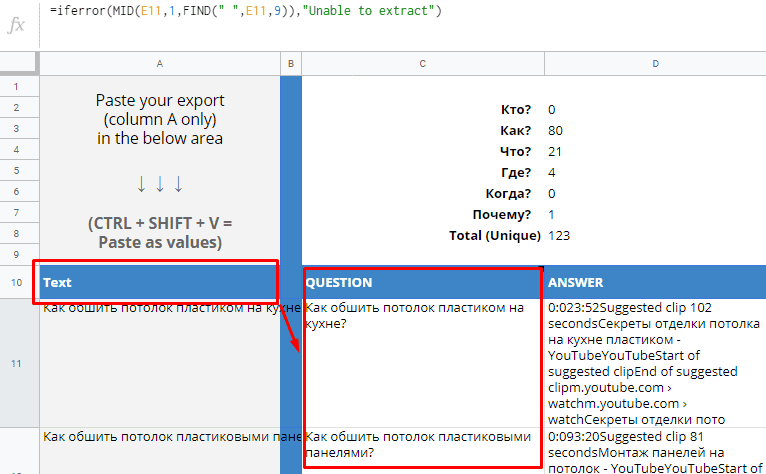This screenshot has width=766, height=474.
Task: Click the value 1 next to Почему?
Action: 551,215
